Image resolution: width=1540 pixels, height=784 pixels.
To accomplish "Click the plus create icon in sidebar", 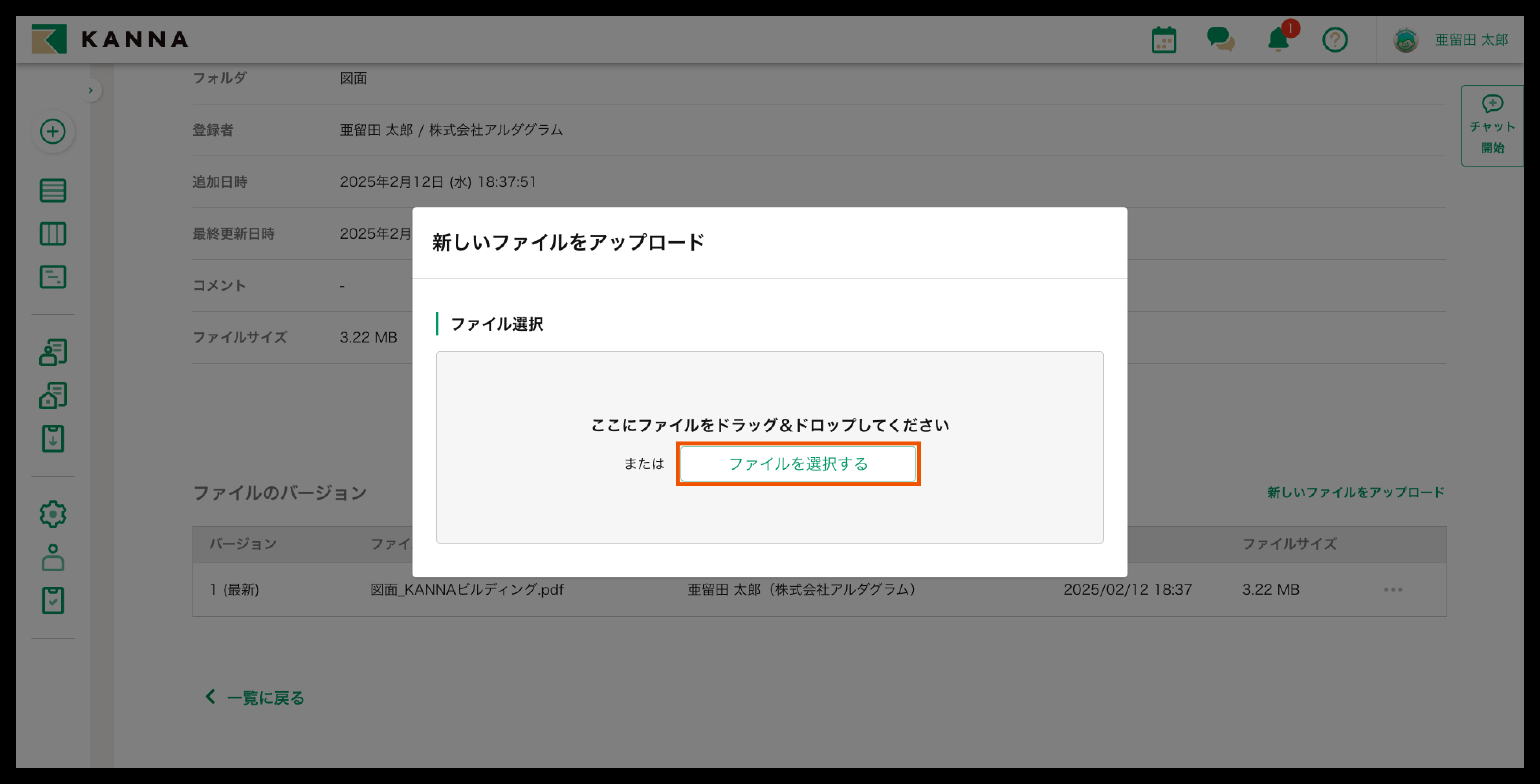I will click(x=53, y=132).
